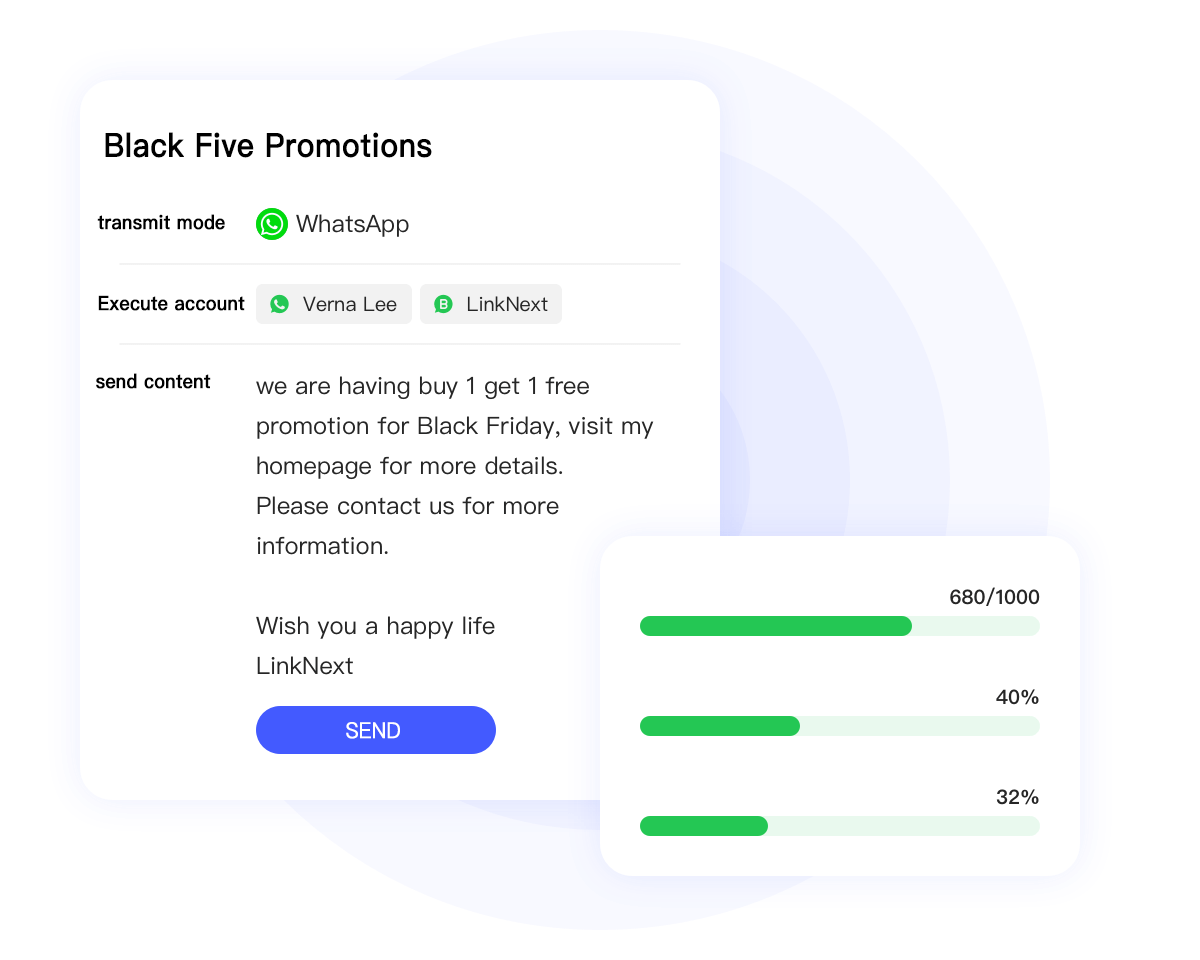The height and width of the screenshot is (960, 1200).
Task: Click the 680/1000 progress bar
Action: [x=839, y=626]
